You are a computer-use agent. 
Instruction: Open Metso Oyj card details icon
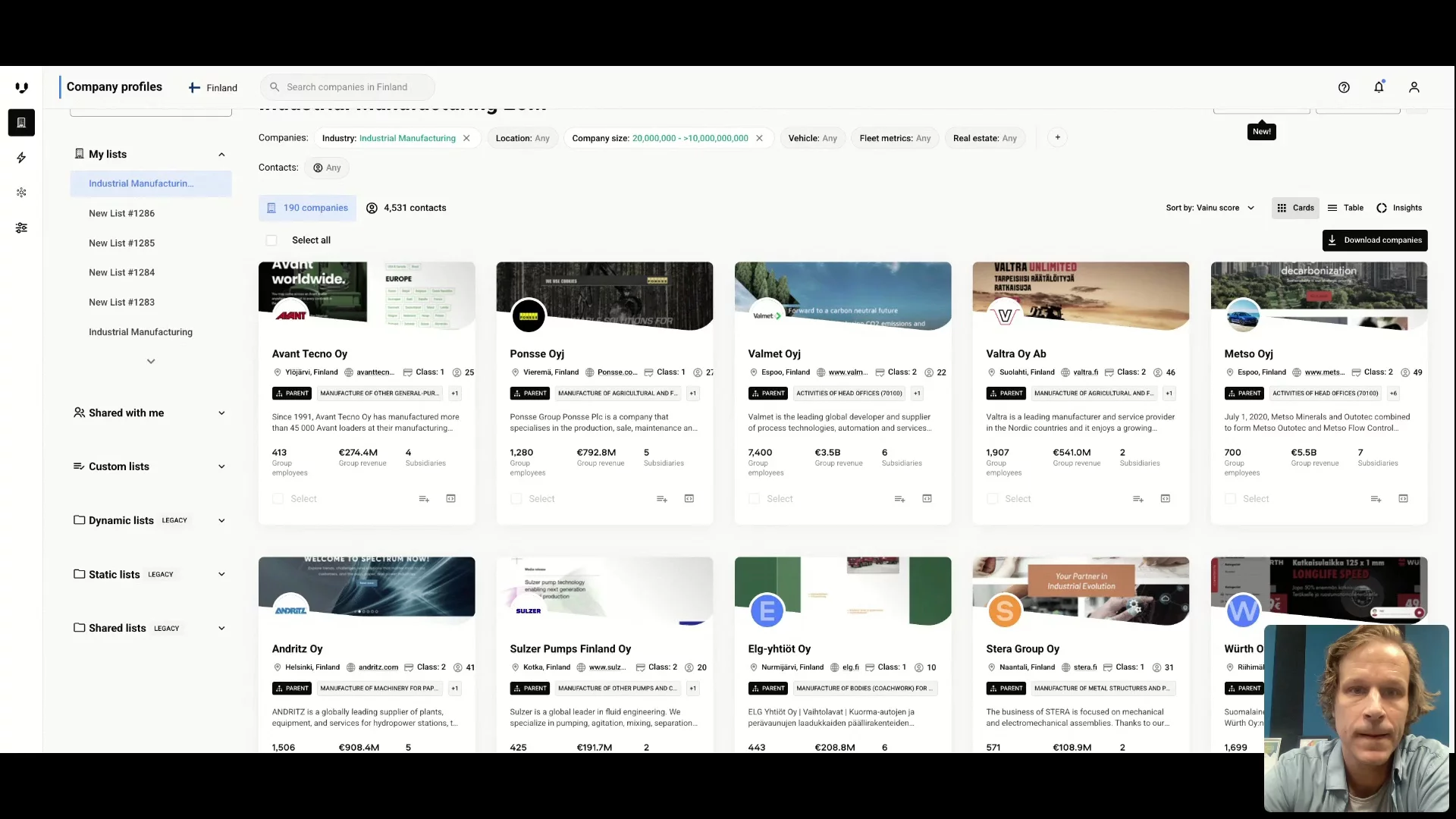click(1403, 499)
